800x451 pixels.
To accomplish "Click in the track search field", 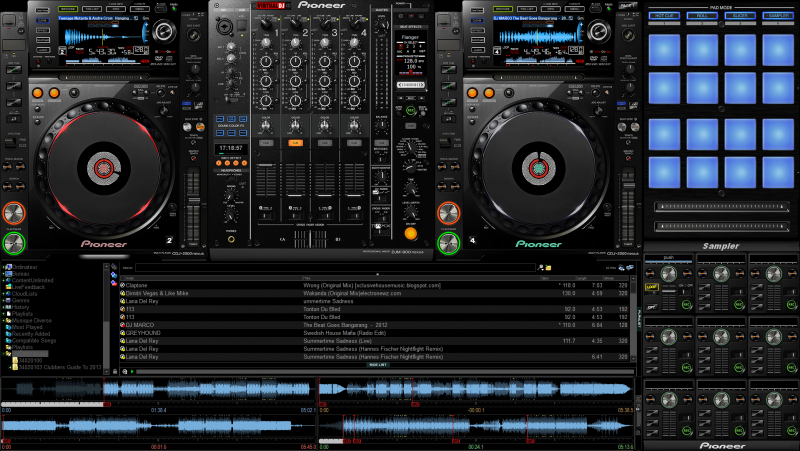I will tap(336, 267).
